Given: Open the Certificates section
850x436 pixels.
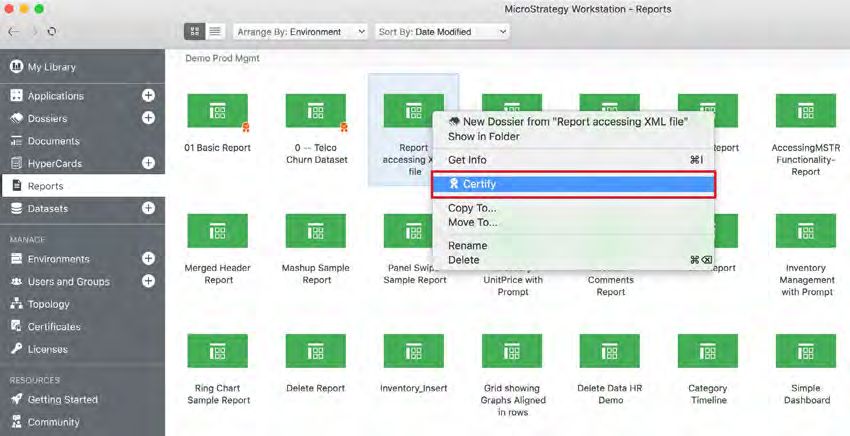Looking at the screenshot, I should [x=82, y=327].
